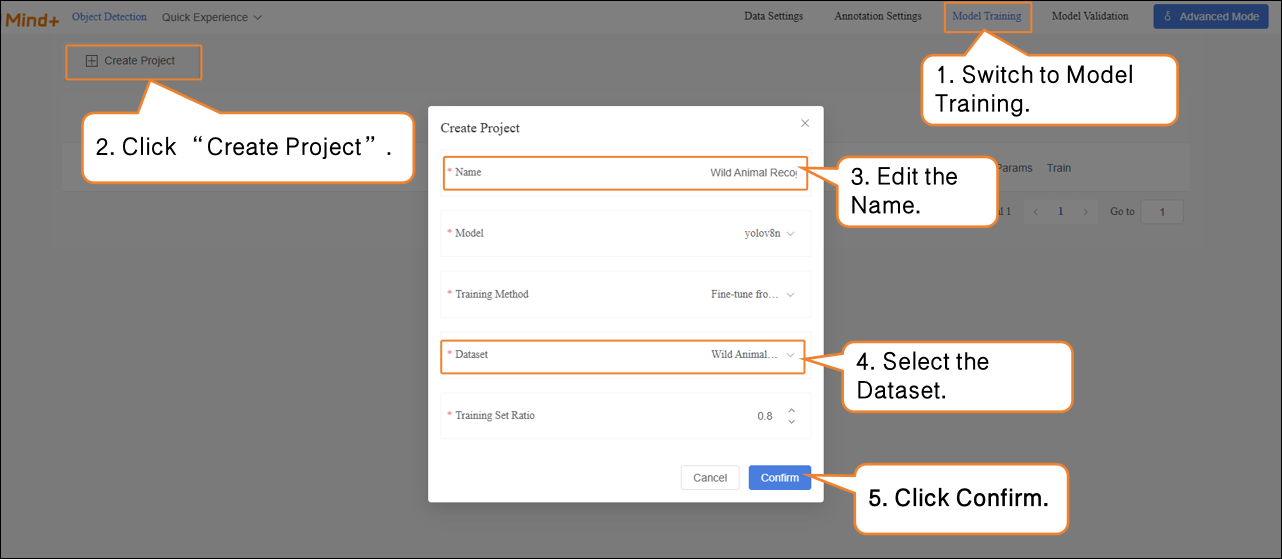Image resolution: width=1282 pixels, height=559 pixels.
Task: Click the next page arrow in pagination
Action: 1085,212
